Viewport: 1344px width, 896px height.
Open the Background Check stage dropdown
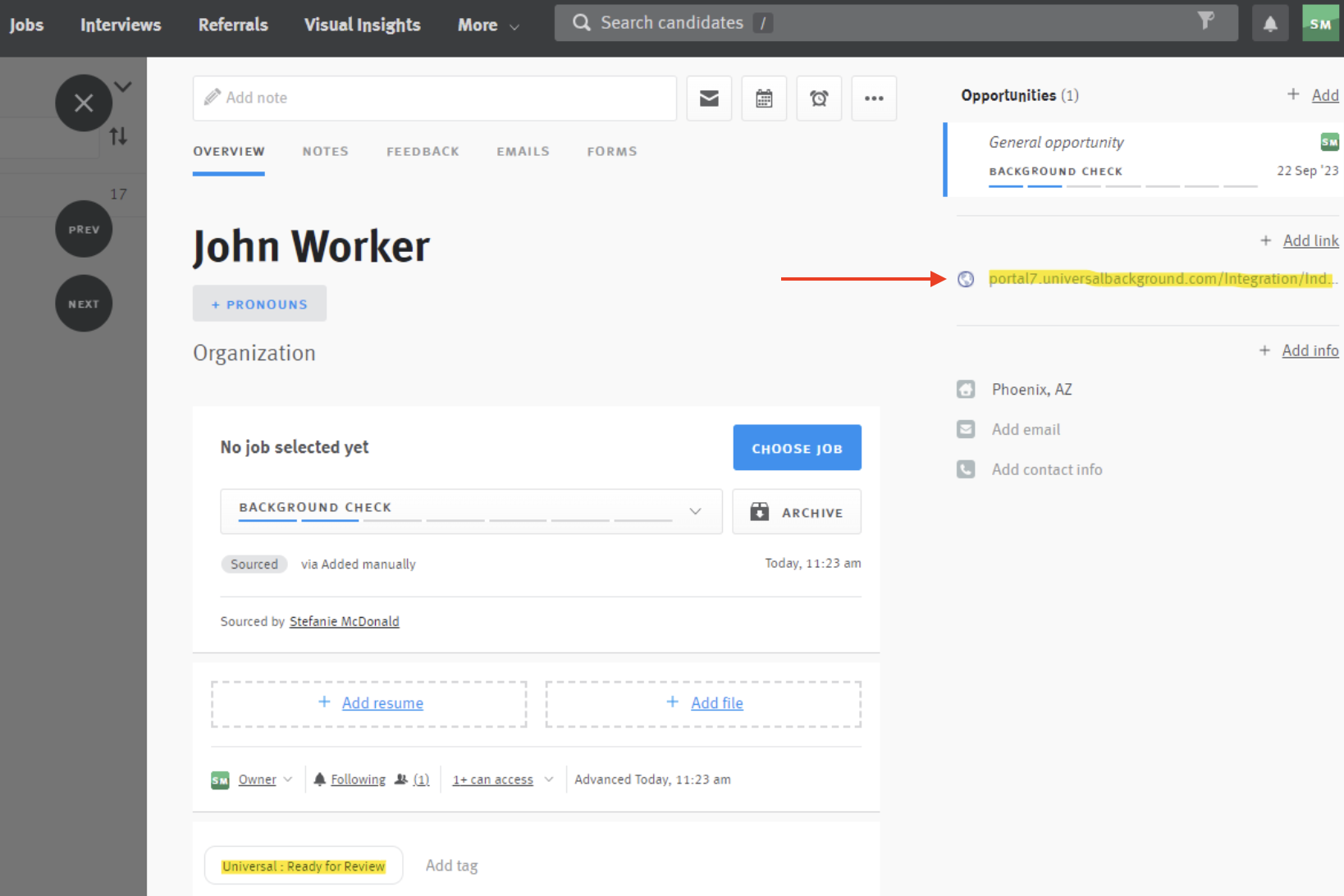(696, 510)
